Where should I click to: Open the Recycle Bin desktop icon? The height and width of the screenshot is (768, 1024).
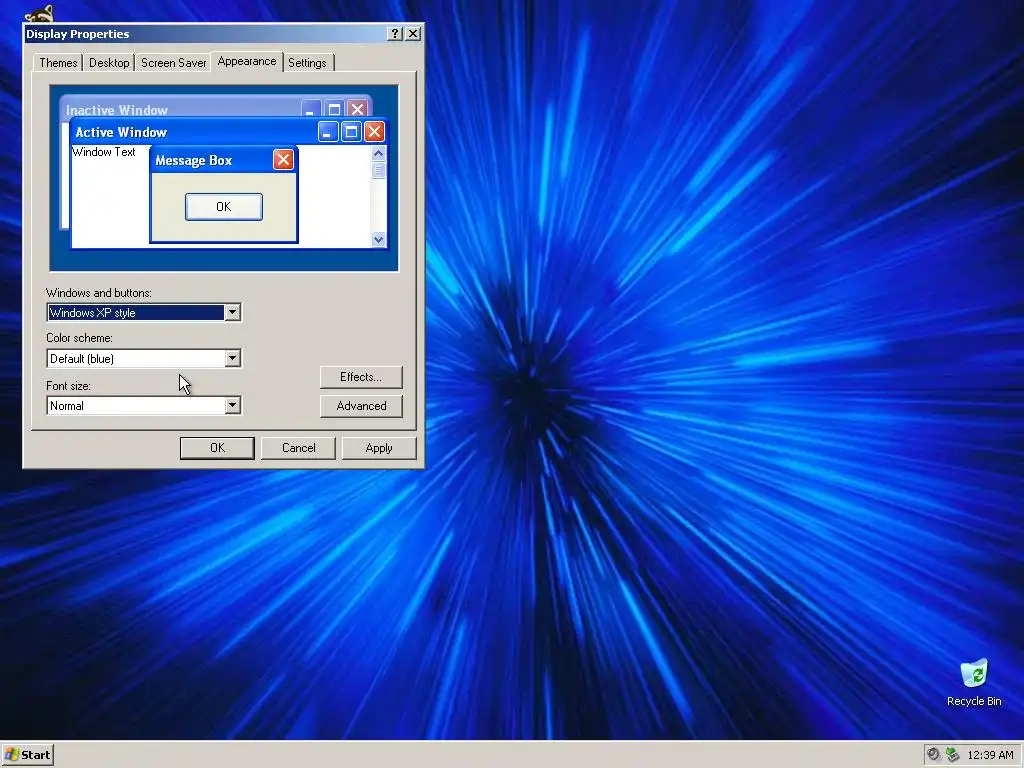[x=974, y=682]
